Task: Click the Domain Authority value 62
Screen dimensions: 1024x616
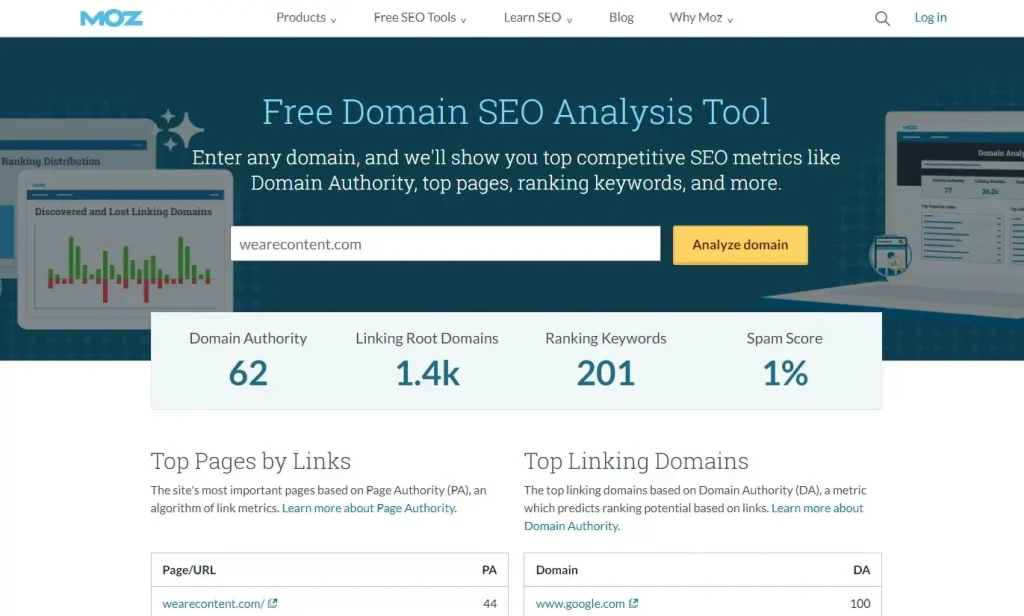Action: (248, 374)
